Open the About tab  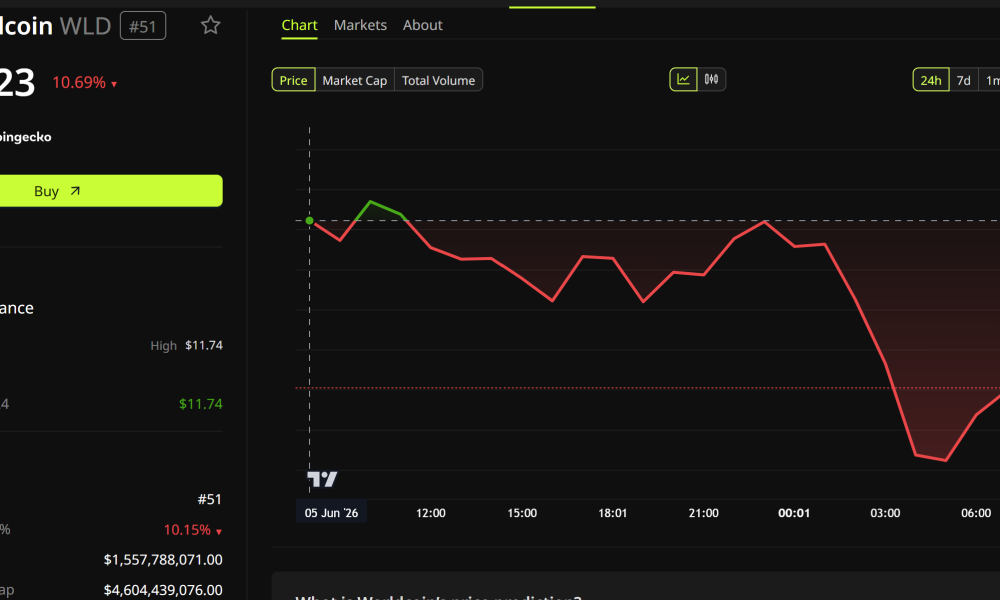coord(422,25)
